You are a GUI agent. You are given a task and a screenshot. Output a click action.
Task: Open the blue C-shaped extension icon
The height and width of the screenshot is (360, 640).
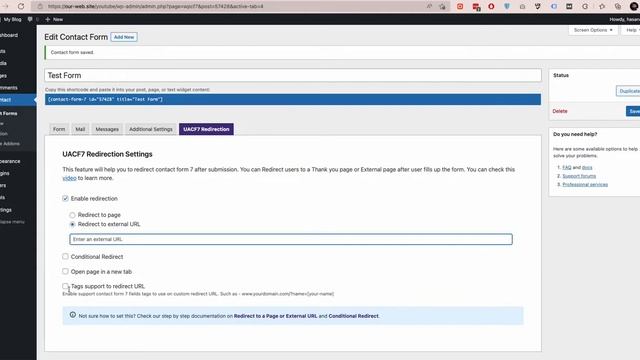553,6
